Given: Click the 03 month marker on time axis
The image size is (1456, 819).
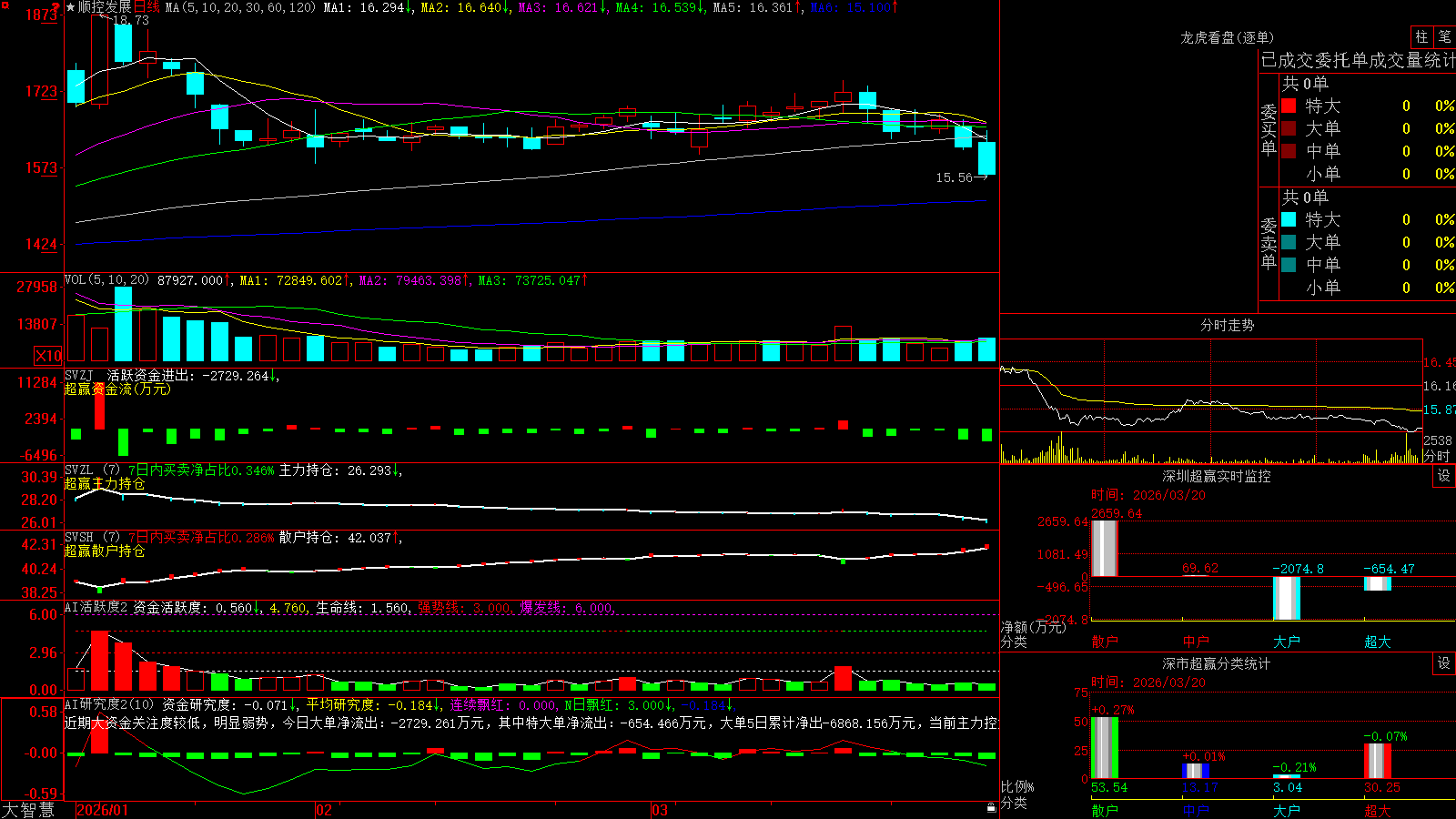Looking at the screenshot, I should coord(659,810).
